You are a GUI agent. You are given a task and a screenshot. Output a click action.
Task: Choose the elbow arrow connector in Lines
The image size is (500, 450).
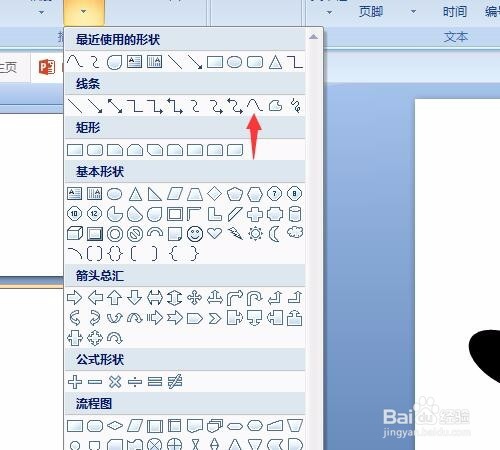click(x=155, y=106)
